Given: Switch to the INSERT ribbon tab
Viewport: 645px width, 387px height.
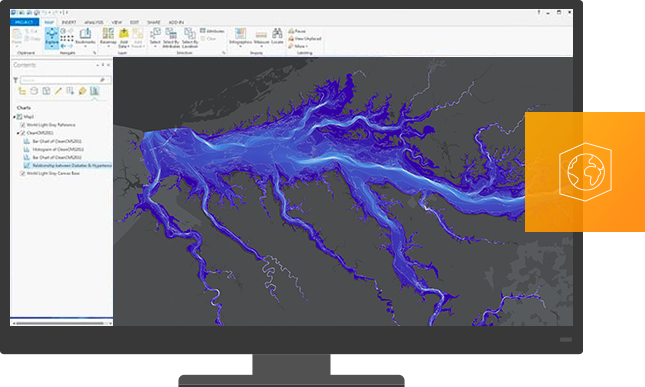Looking at the screenshot, I should pyautogui.click(x=69, y=22).
